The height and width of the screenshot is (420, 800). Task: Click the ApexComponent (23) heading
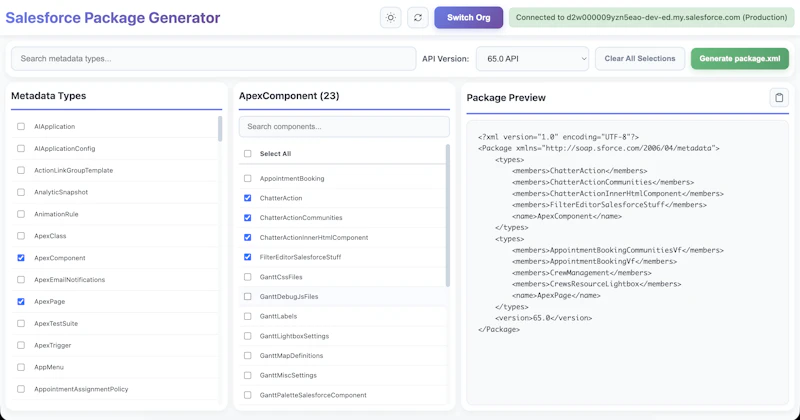coord(289,96)
